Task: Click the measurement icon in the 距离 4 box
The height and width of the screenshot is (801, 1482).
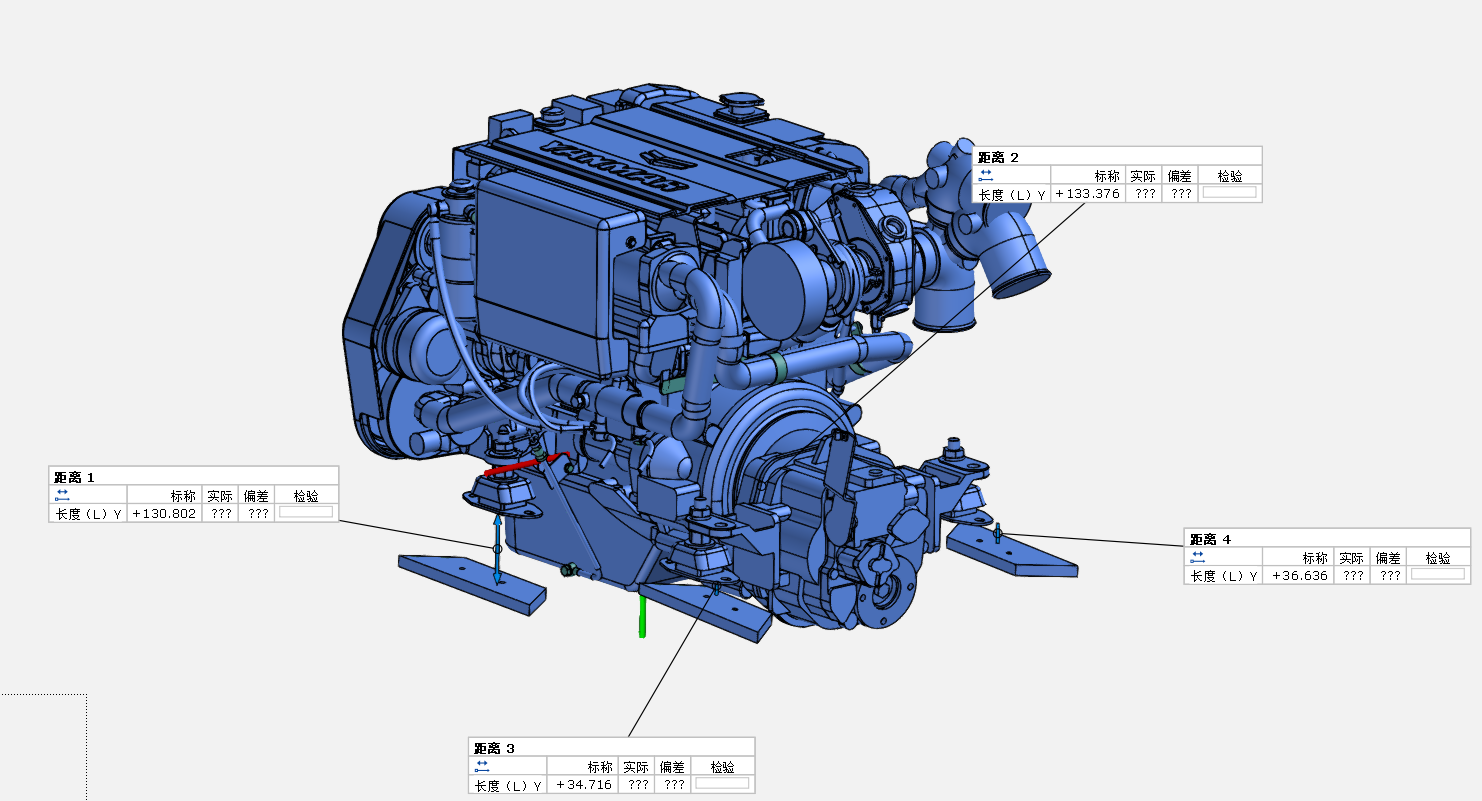Action: tap(1197, 557)
